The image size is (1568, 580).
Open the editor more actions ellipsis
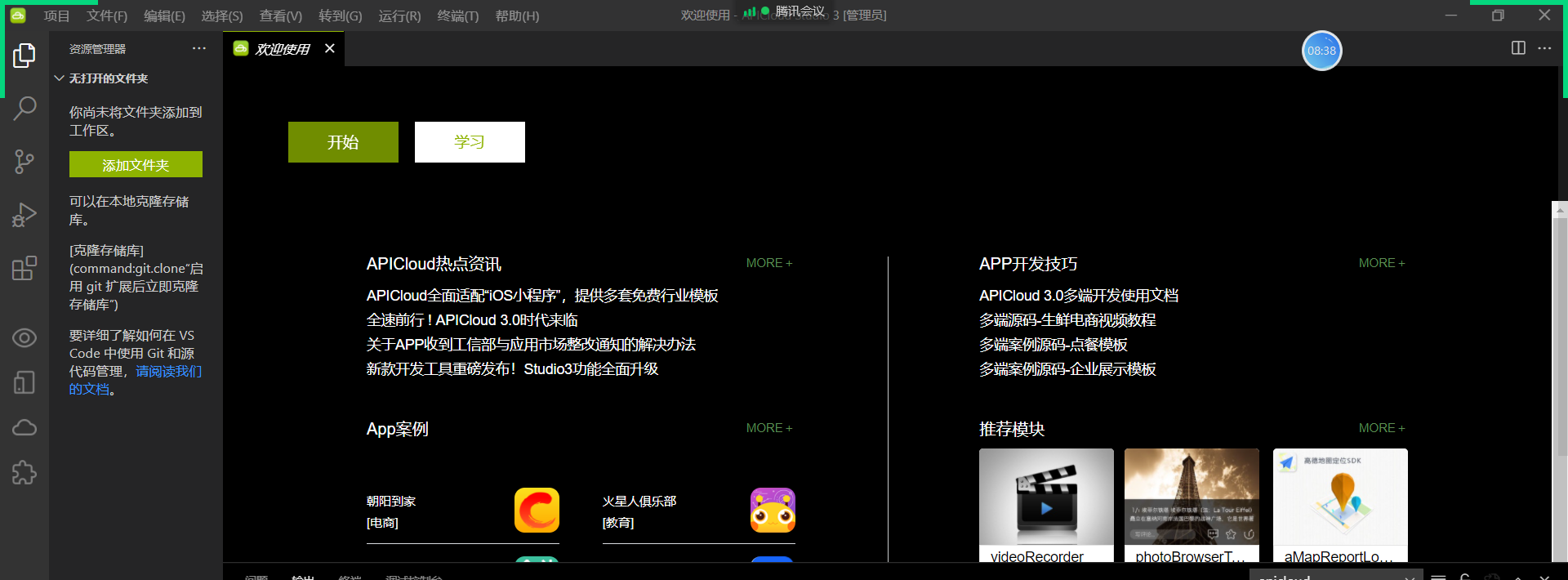(1544, 48)
